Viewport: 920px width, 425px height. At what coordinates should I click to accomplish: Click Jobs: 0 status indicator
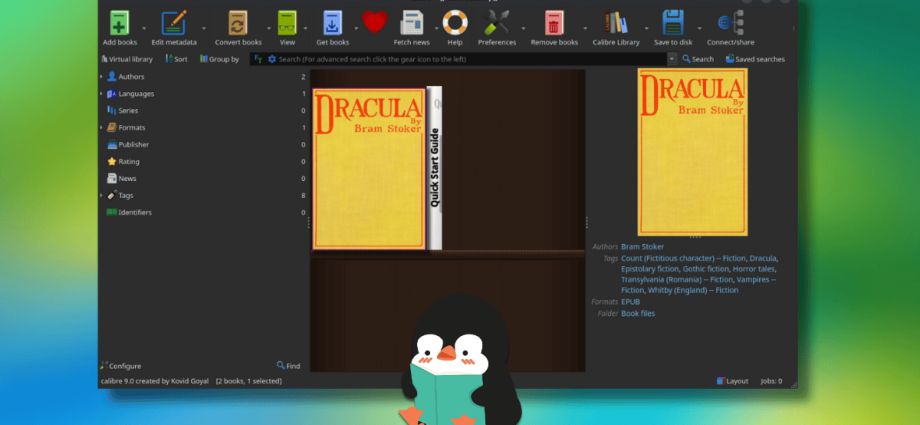771,381
